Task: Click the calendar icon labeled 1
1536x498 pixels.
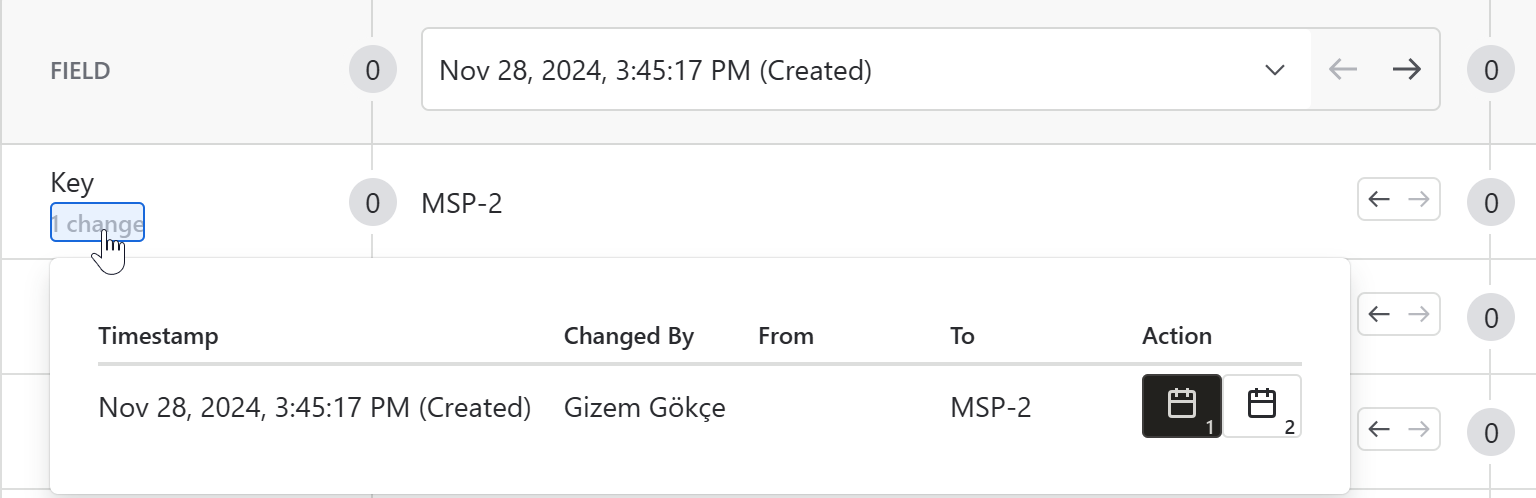Action: 1181,406
